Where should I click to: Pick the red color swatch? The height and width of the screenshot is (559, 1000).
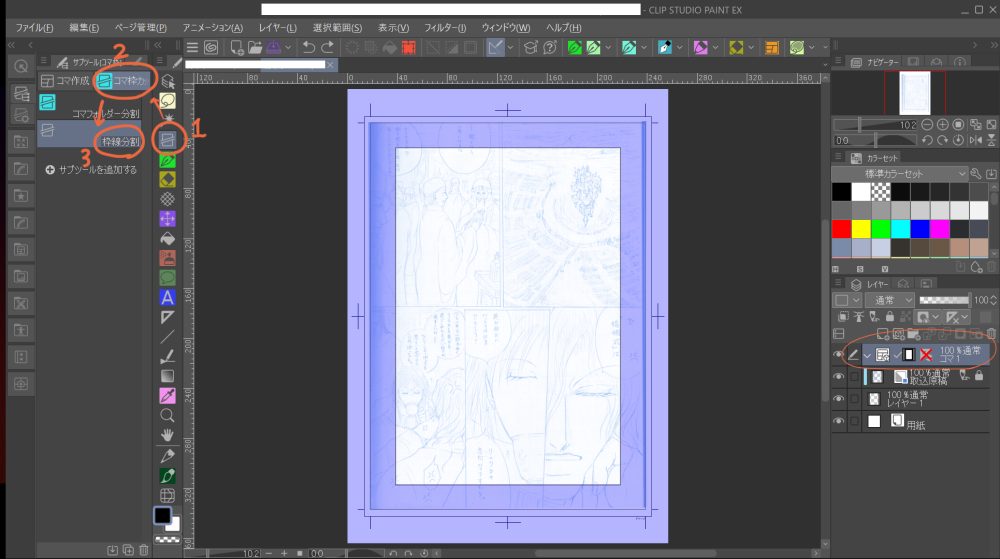[x=841, y=229]
